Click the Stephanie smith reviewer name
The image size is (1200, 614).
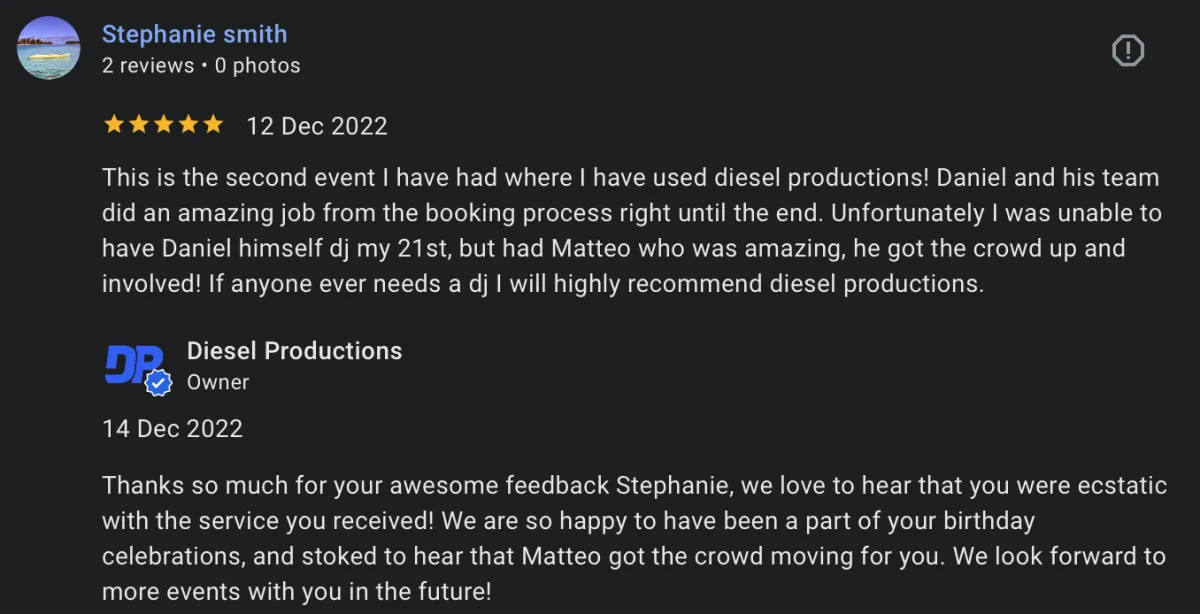194,34
